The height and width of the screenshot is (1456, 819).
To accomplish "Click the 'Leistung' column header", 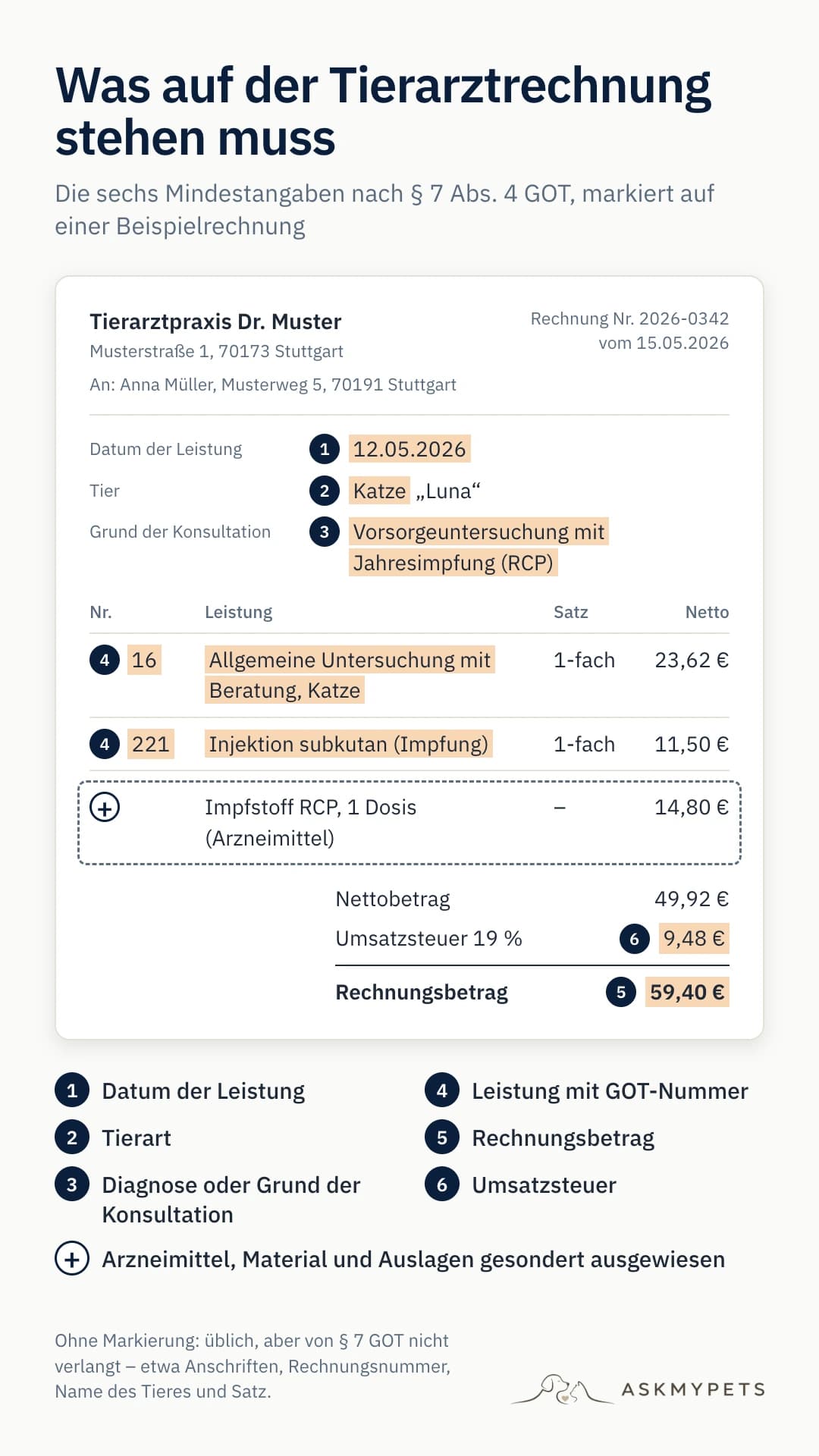I will click(238, 612).
